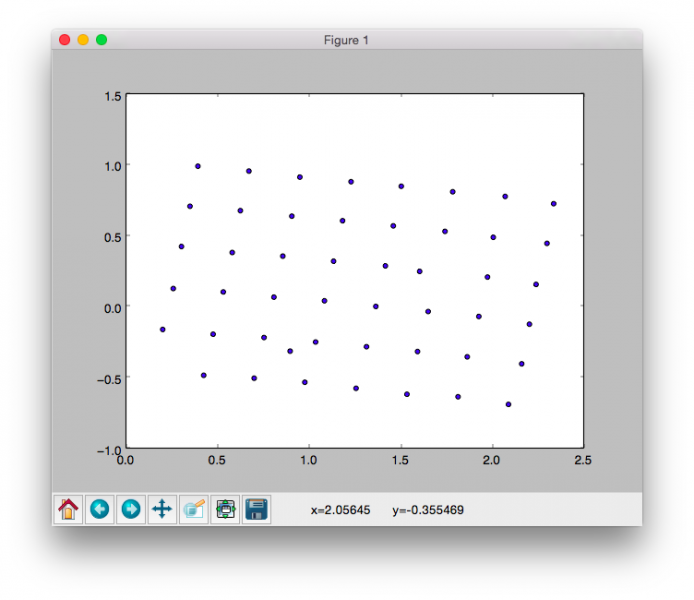Click the topmost data point near y=1.0
Image resolution: width=694 pixels, height=600 pixels.
198,166
